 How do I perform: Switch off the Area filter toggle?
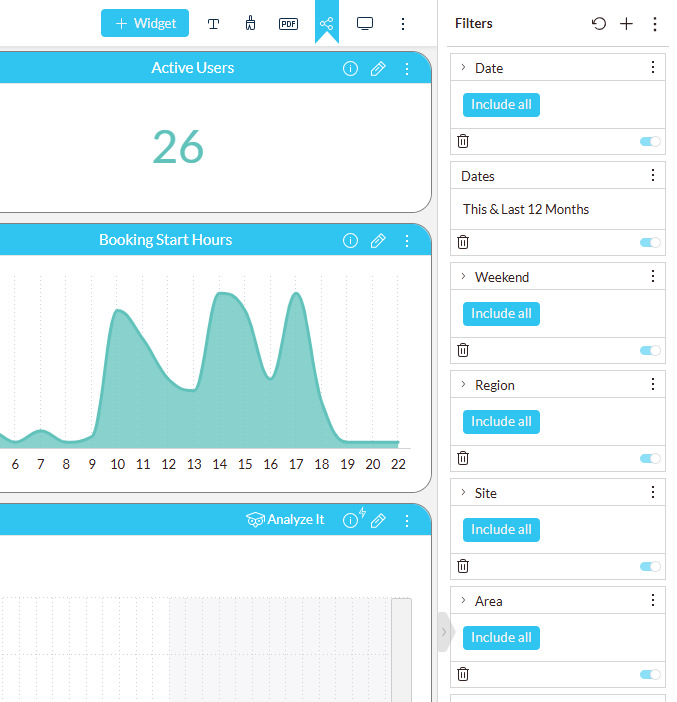[x=650, y=675]
